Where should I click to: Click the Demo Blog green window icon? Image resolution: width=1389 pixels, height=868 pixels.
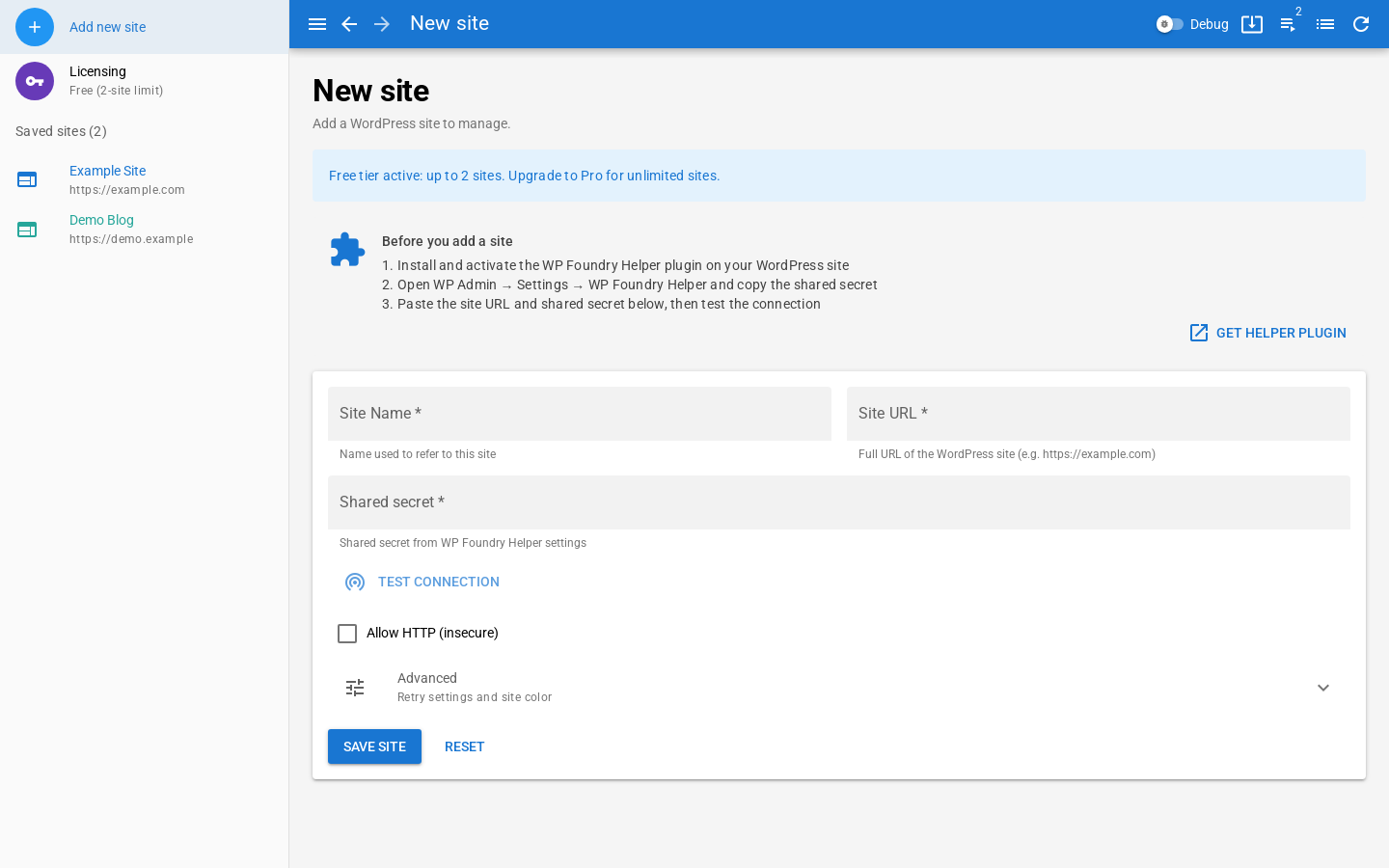click(27, 230)
